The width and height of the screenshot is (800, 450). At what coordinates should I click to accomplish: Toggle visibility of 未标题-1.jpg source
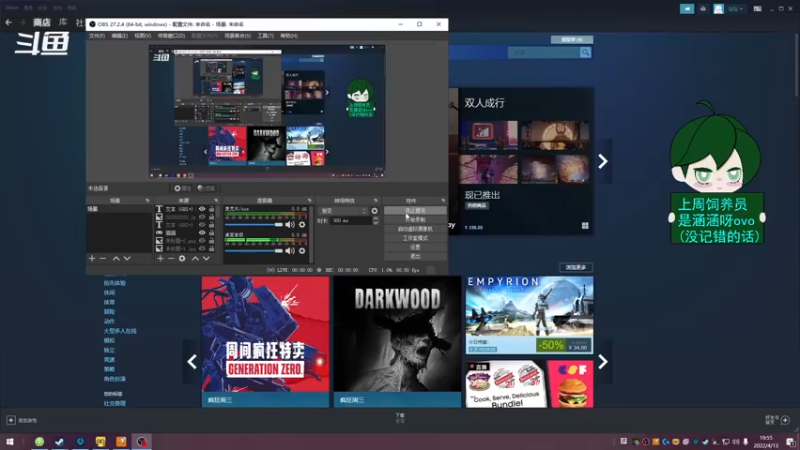coord(202,248)
